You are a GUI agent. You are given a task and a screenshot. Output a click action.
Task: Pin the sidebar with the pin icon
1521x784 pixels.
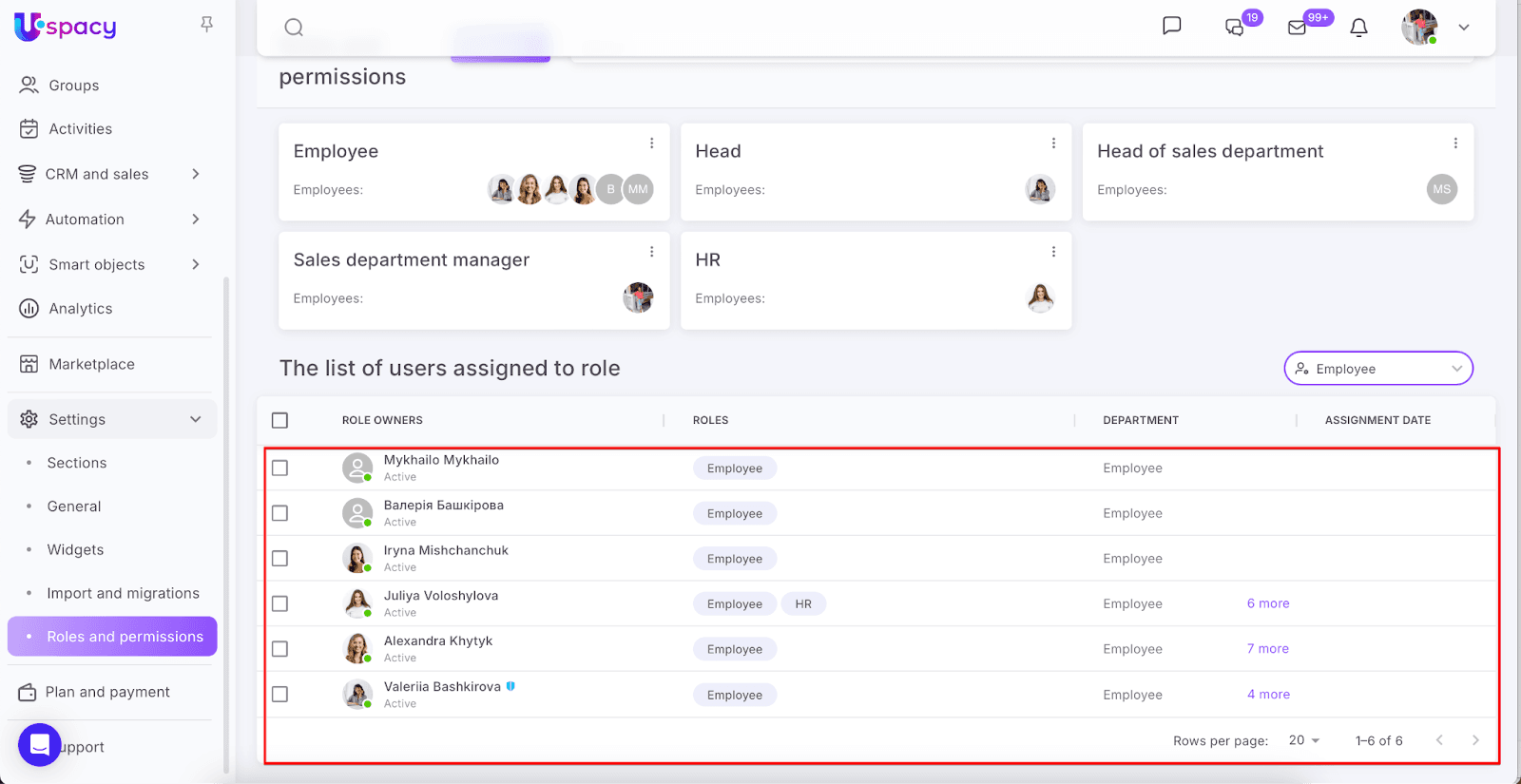[206, 25]
